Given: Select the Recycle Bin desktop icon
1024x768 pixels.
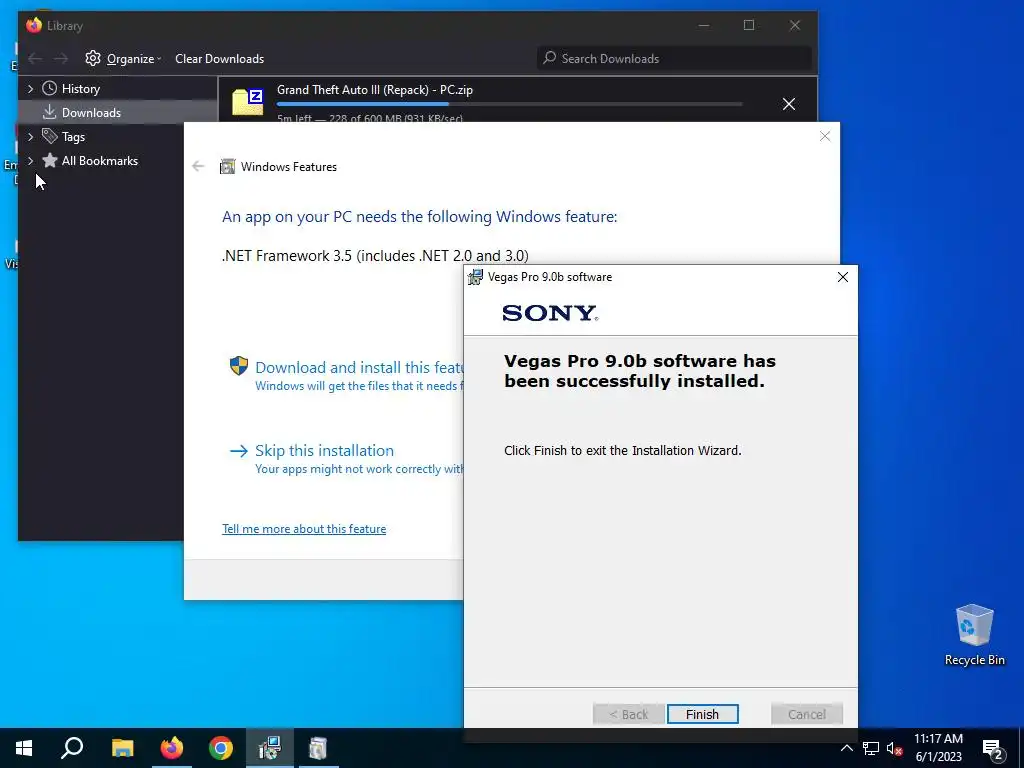Looking at the screenshot, I should 974,635.
